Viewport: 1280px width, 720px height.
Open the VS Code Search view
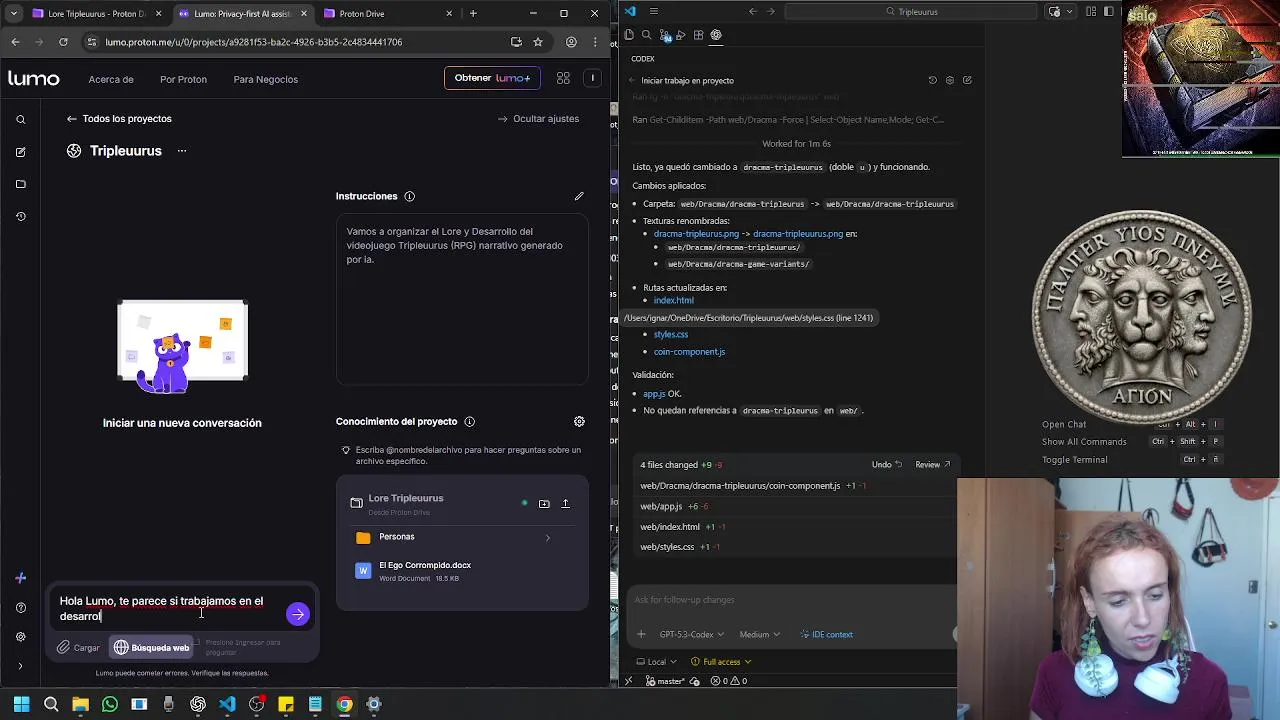click(646, 35)
